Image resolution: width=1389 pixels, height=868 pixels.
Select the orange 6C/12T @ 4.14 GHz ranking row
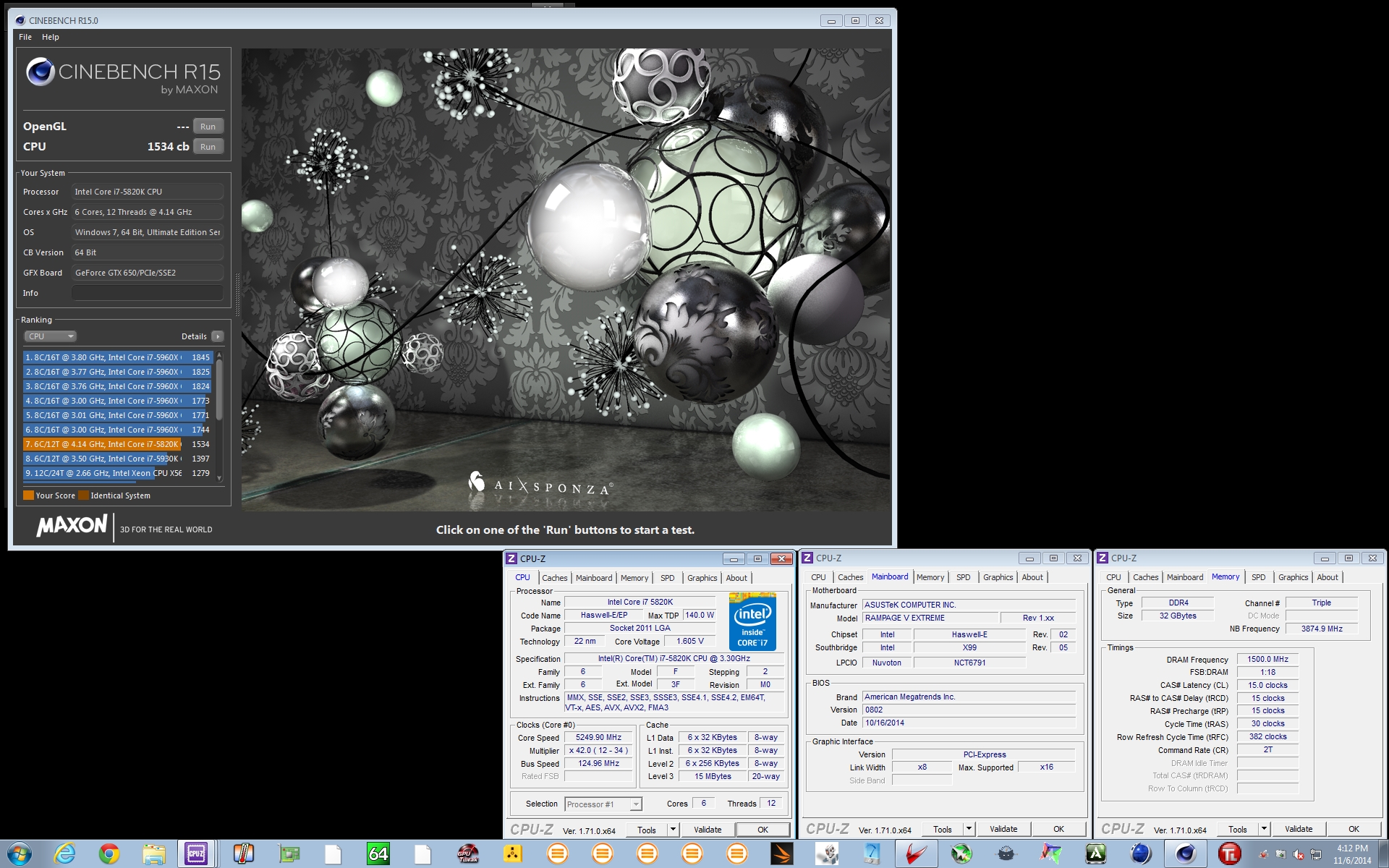(117, 444)
